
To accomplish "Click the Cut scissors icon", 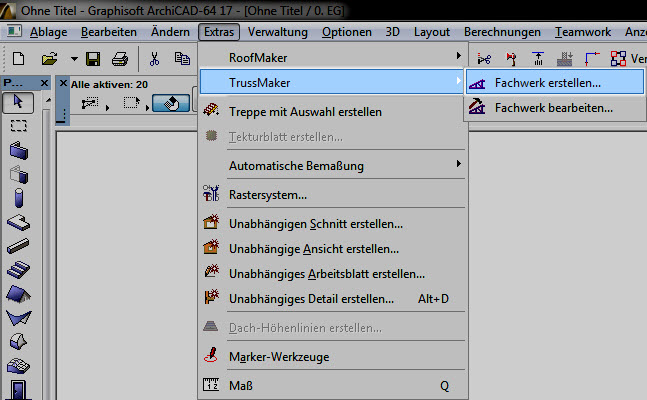I will point(154,59).
